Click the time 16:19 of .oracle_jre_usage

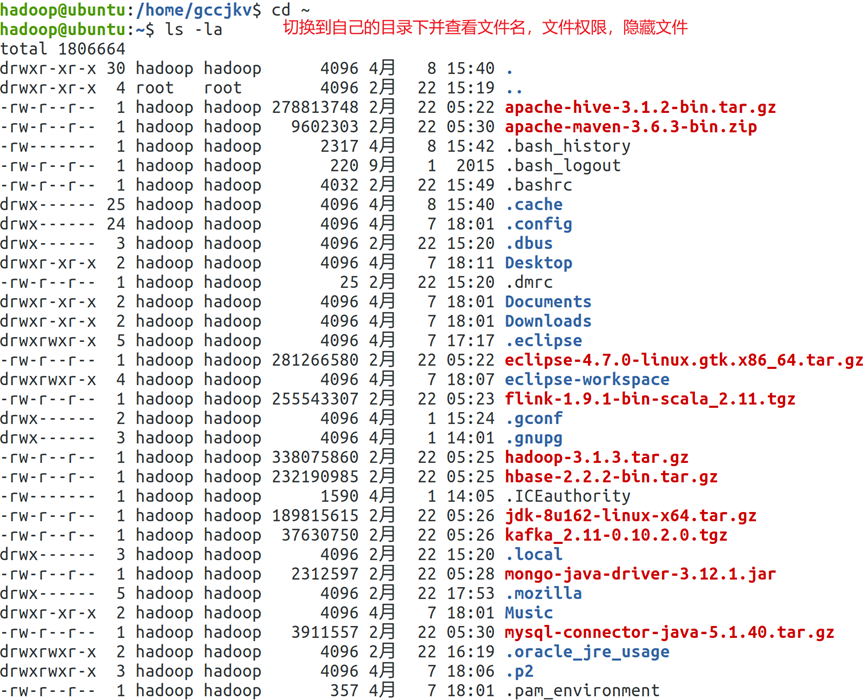pyautogui.click(x=471, y=652)
